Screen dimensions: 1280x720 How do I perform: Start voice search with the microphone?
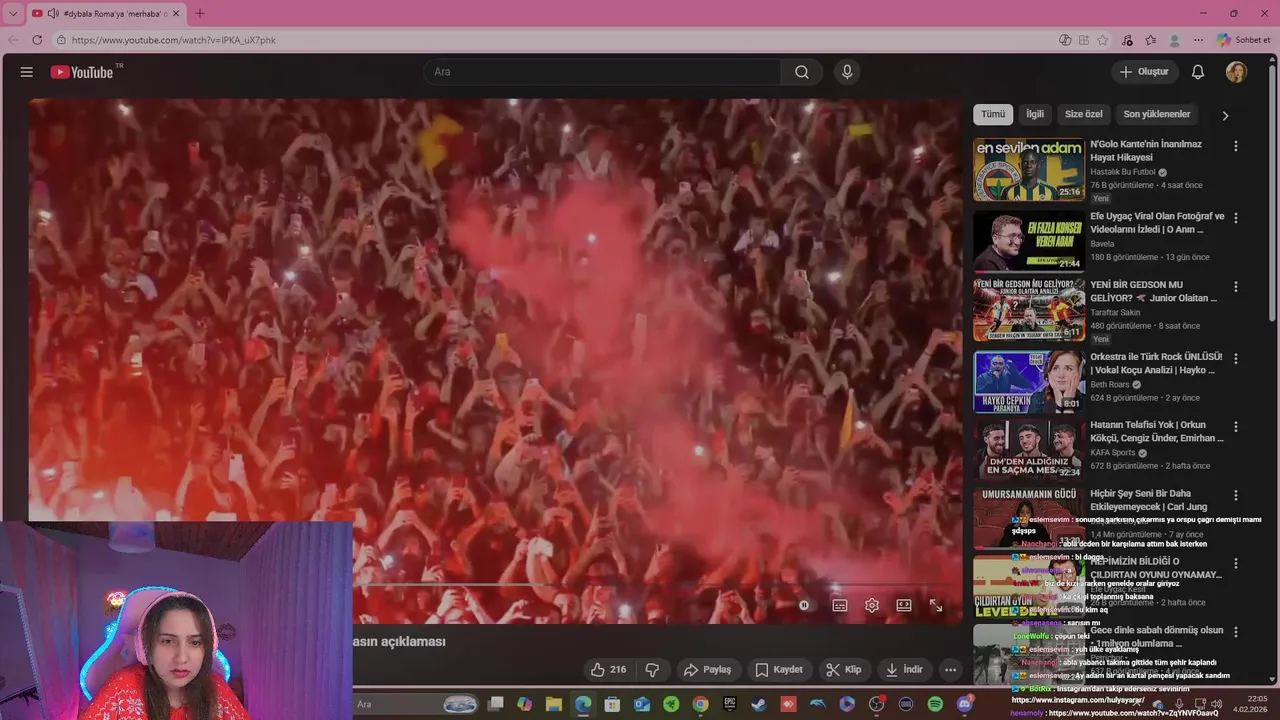point(847,72)
